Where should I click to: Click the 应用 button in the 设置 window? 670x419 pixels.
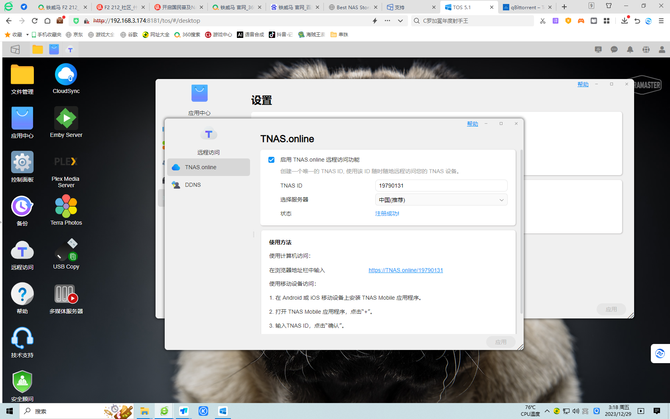tap(611, 309)
